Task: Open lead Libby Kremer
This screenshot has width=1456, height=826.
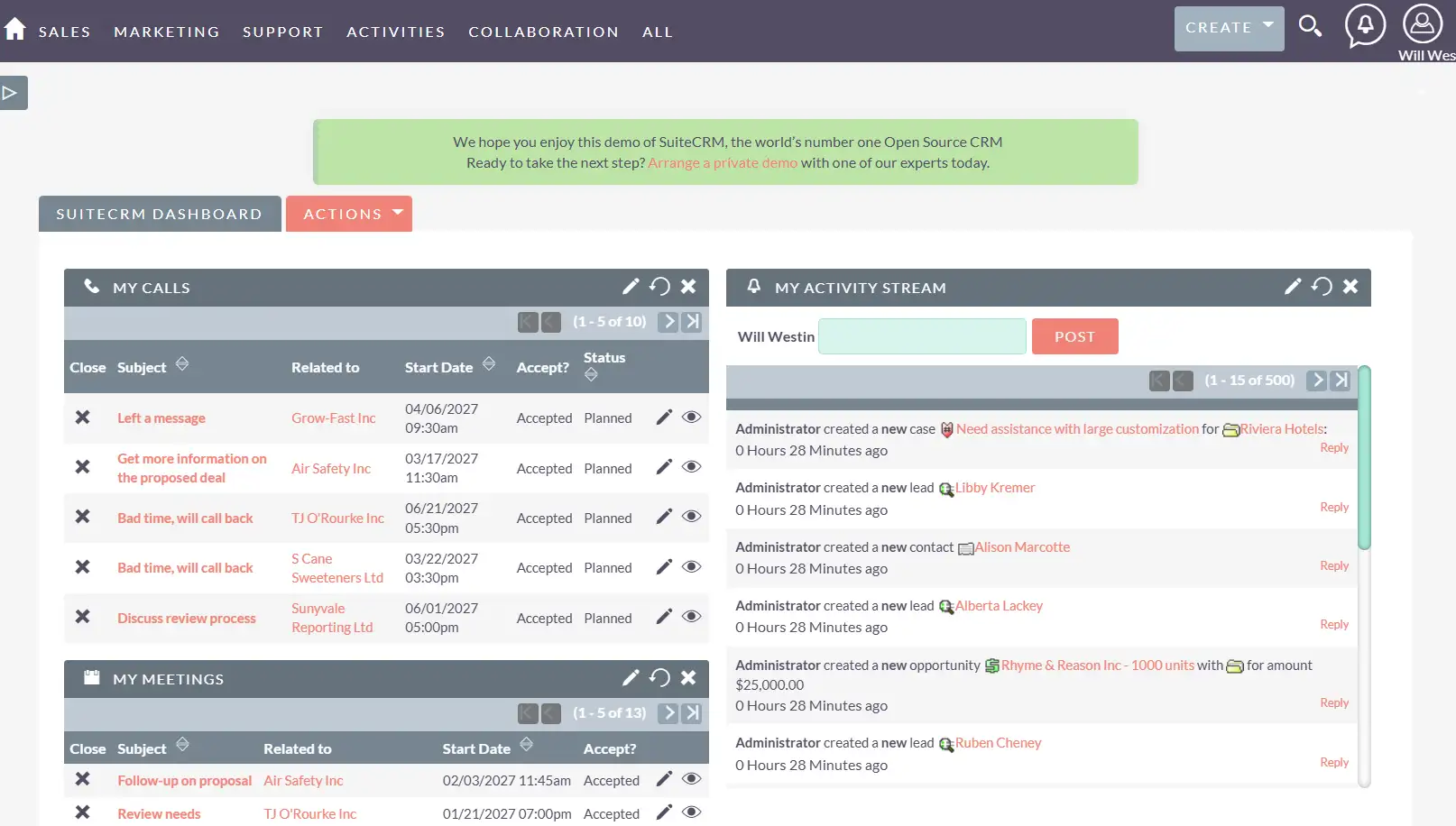Action: click(x=995, y=488)
